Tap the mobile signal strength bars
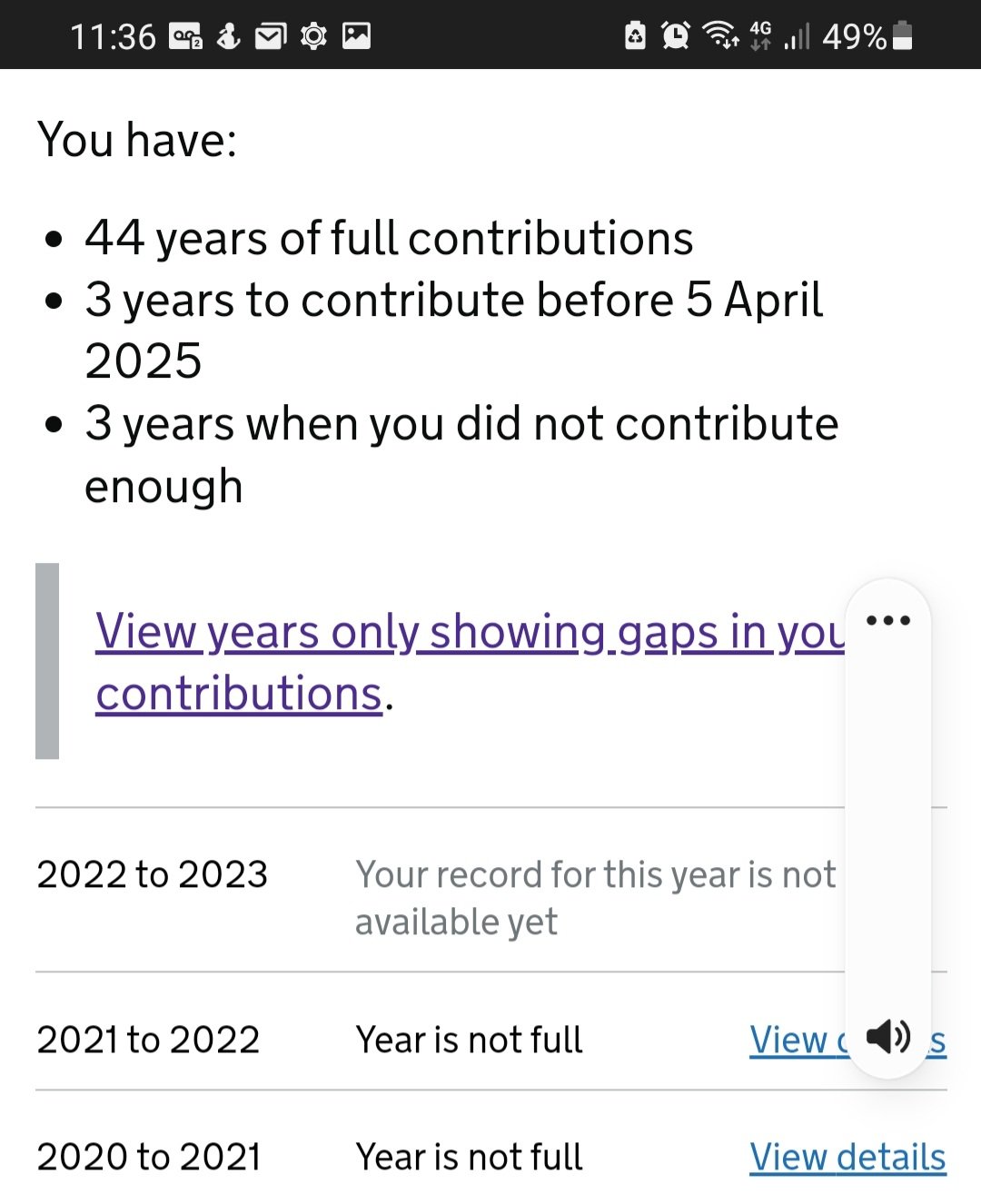981x1204 pixels. point(797,38)
